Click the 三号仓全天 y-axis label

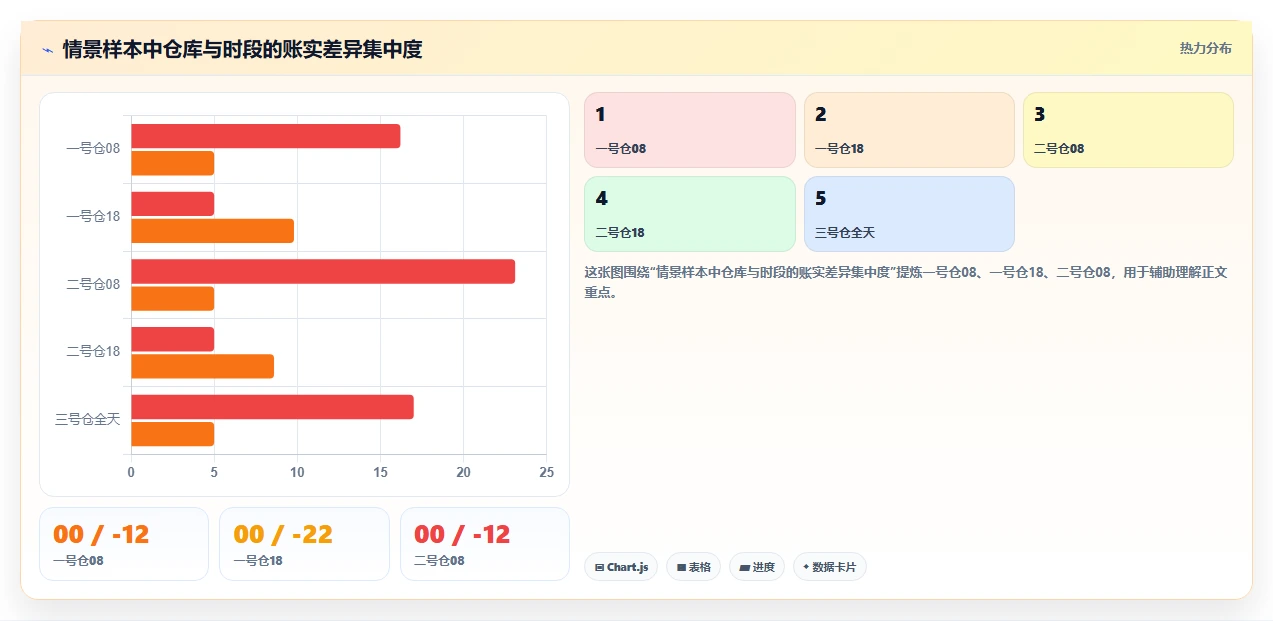[x=87, y=420]
